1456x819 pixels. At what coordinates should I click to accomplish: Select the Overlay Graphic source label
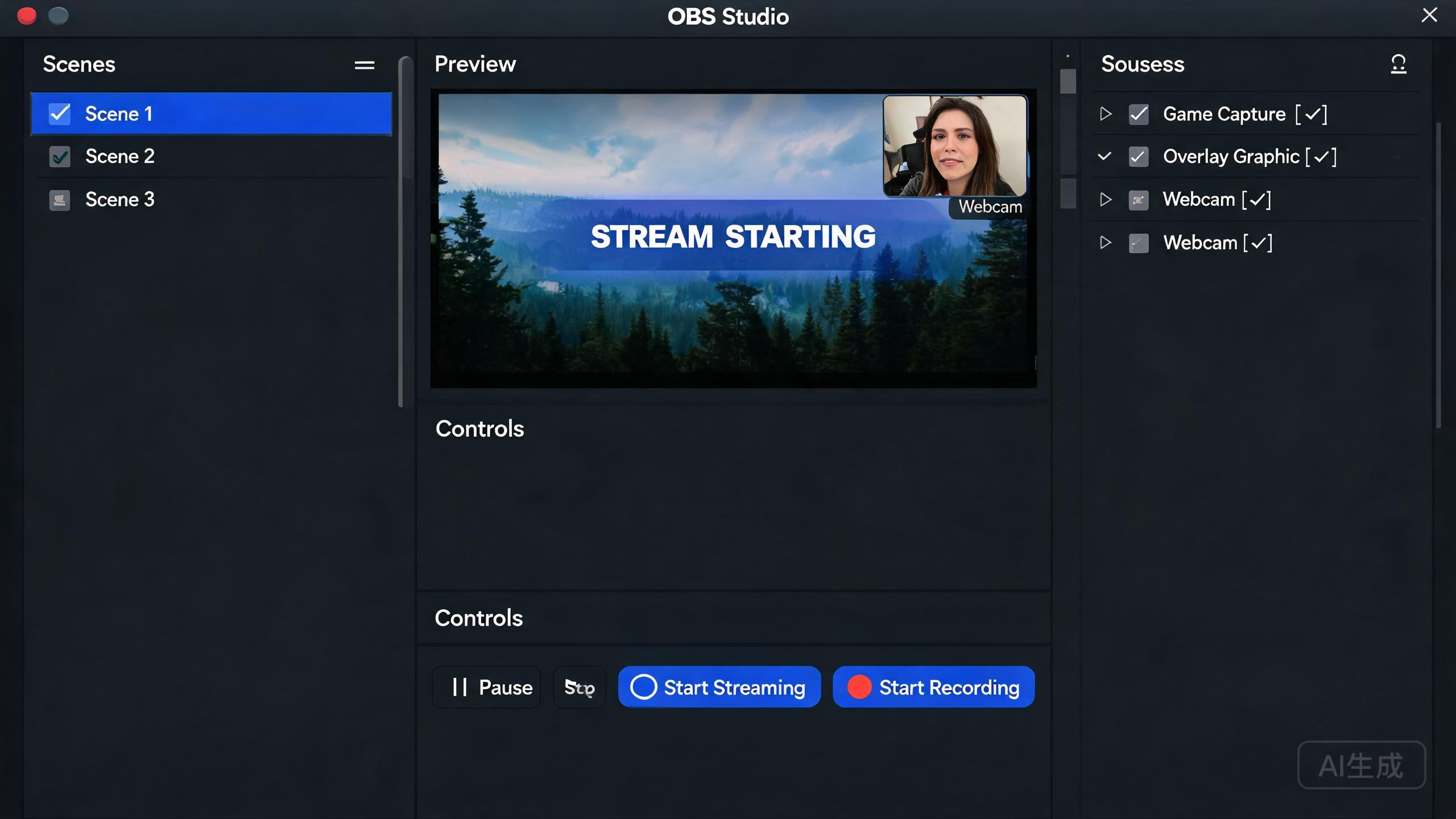coord(1231,156)
